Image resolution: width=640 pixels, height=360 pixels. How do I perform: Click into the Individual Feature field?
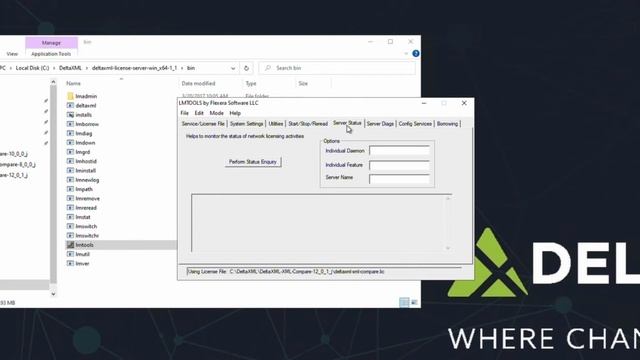pyautogui.click(x=399, y=165)
